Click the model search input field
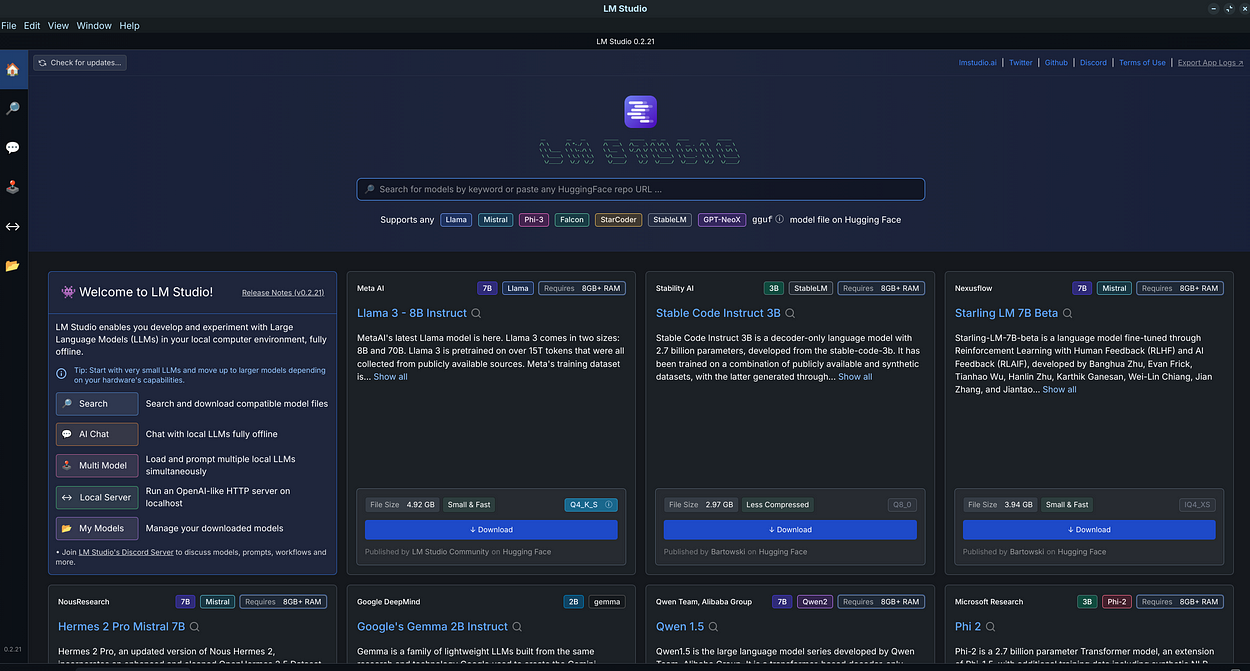 [640, 189]
